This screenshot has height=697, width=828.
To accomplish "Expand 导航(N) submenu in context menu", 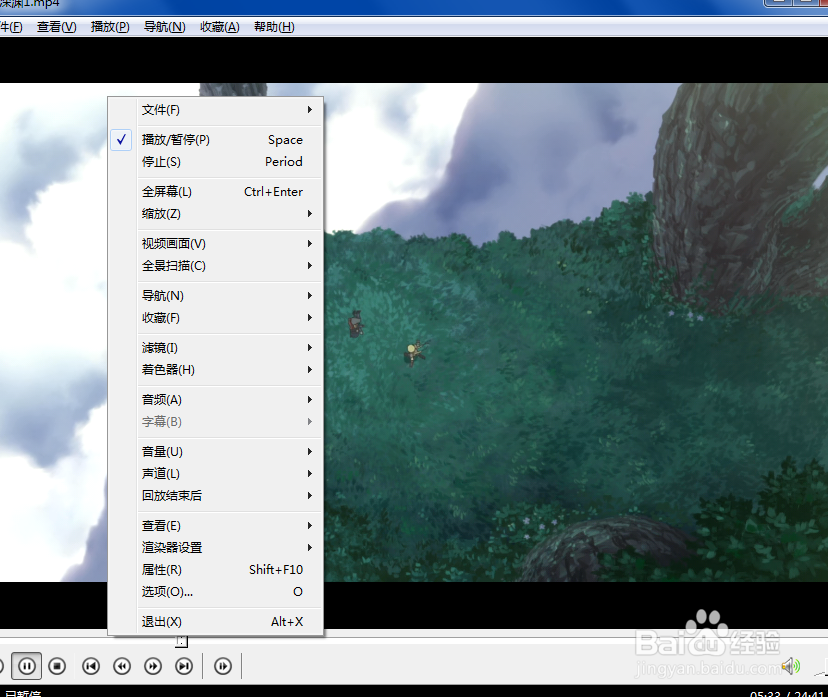I will [x=215, y=296].
